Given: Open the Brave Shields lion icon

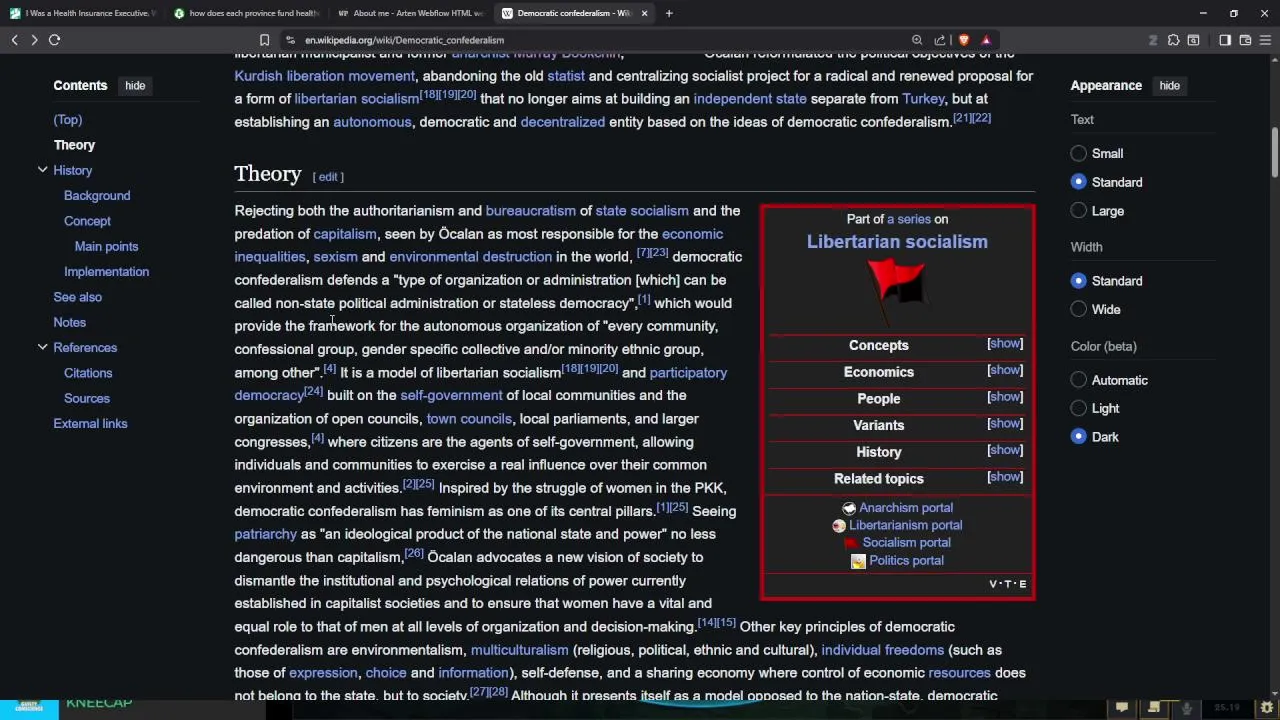Looking at the screenshot, I should [x=963, y=40].
